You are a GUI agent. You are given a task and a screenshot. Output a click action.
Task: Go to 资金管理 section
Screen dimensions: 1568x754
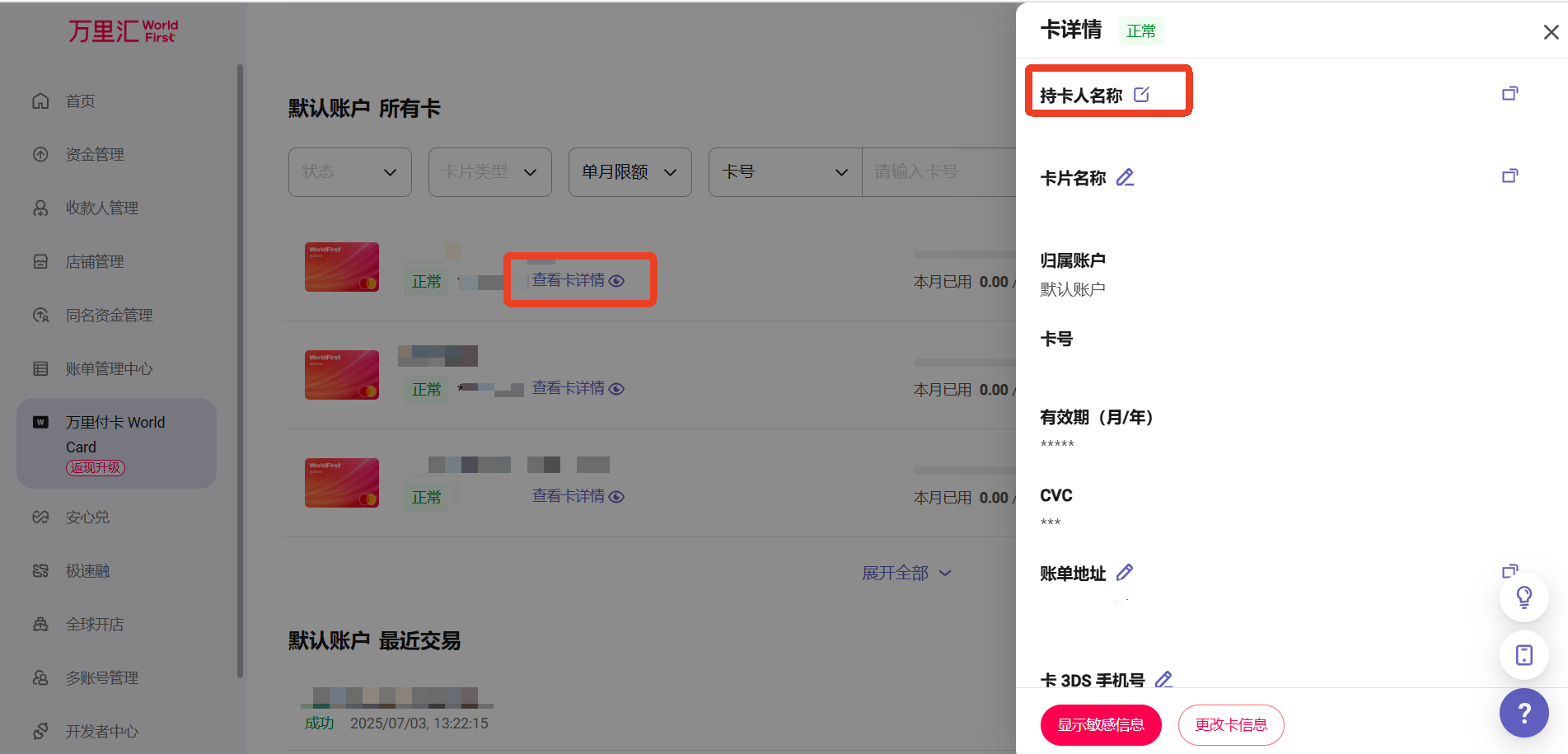tap(95, 155)
